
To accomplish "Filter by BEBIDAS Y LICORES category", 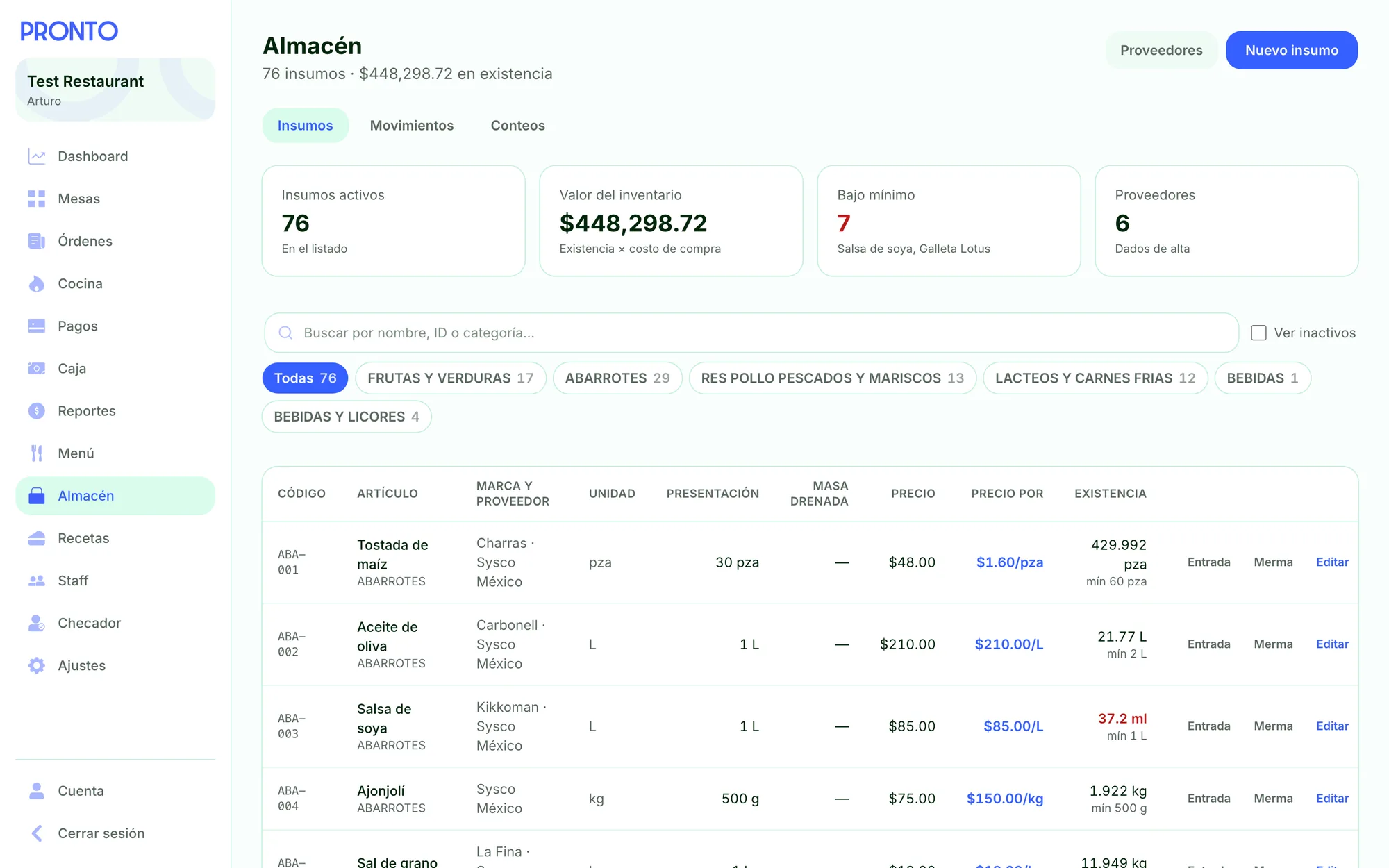I will click(x=347, y=417).
